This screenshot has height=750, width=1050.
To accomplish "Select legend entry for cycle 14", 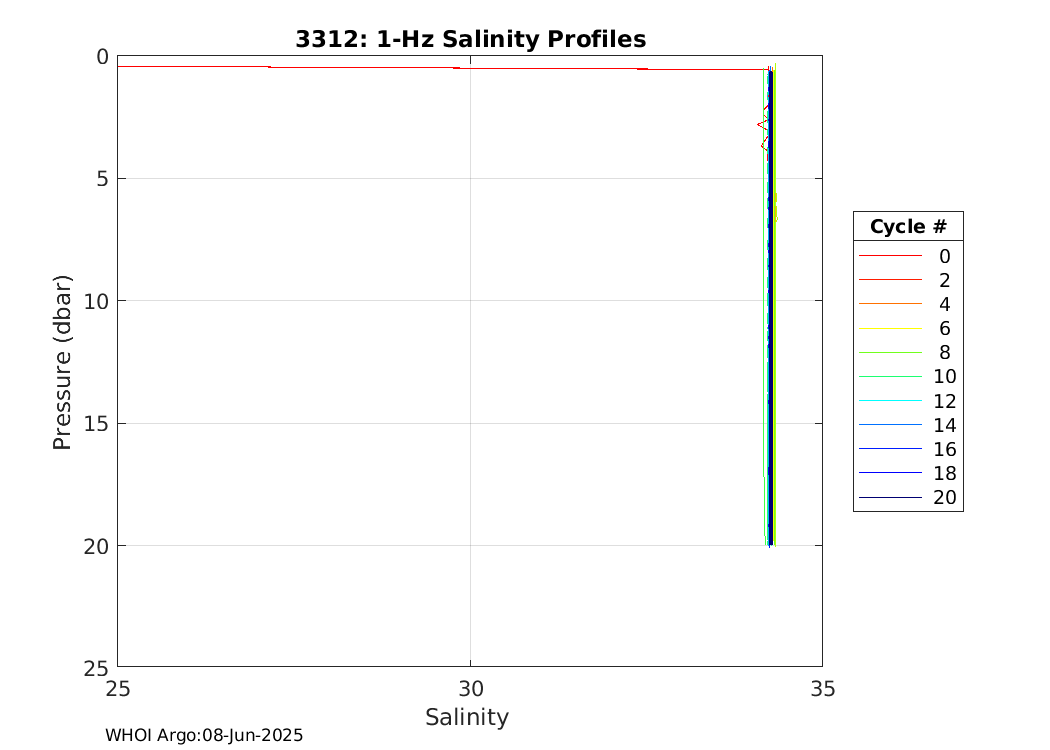I will [x=908, y=425].
